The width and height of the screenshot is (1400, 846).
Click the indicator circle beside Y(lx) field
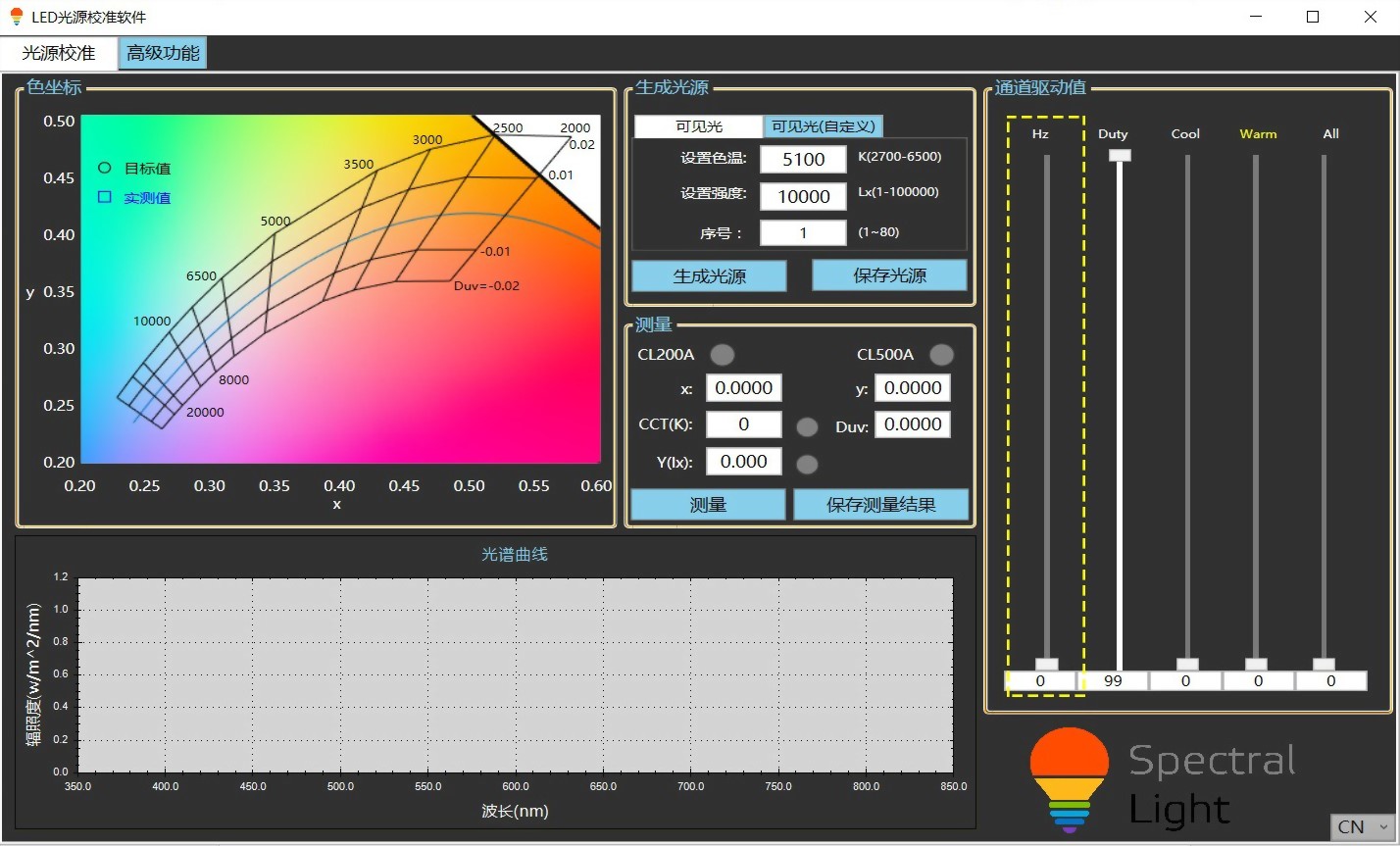(x=807, y=464)
